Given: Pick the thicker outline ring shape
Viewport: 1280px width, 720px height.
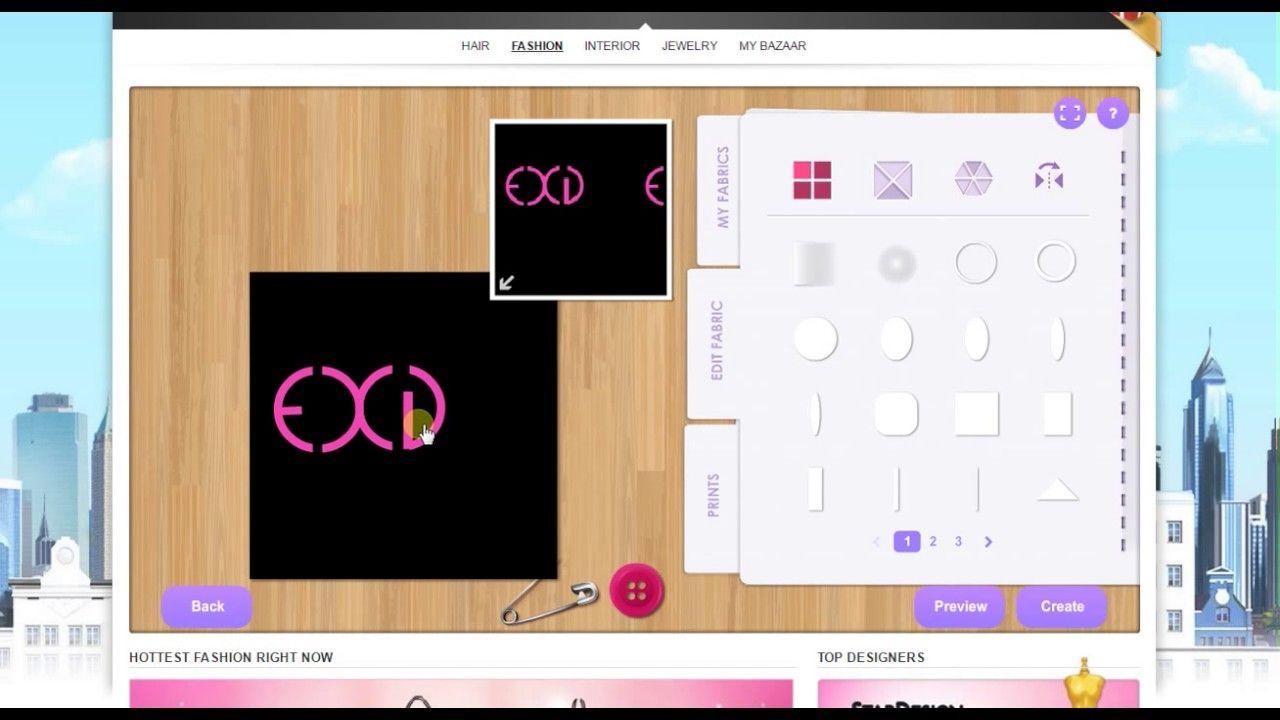Looking at the screenshot, I should click(1056, 262).
